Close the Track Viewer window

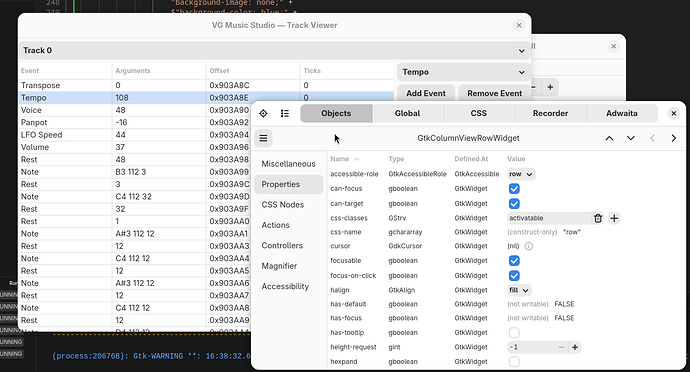pyautogui.click(x=519, y=26)
